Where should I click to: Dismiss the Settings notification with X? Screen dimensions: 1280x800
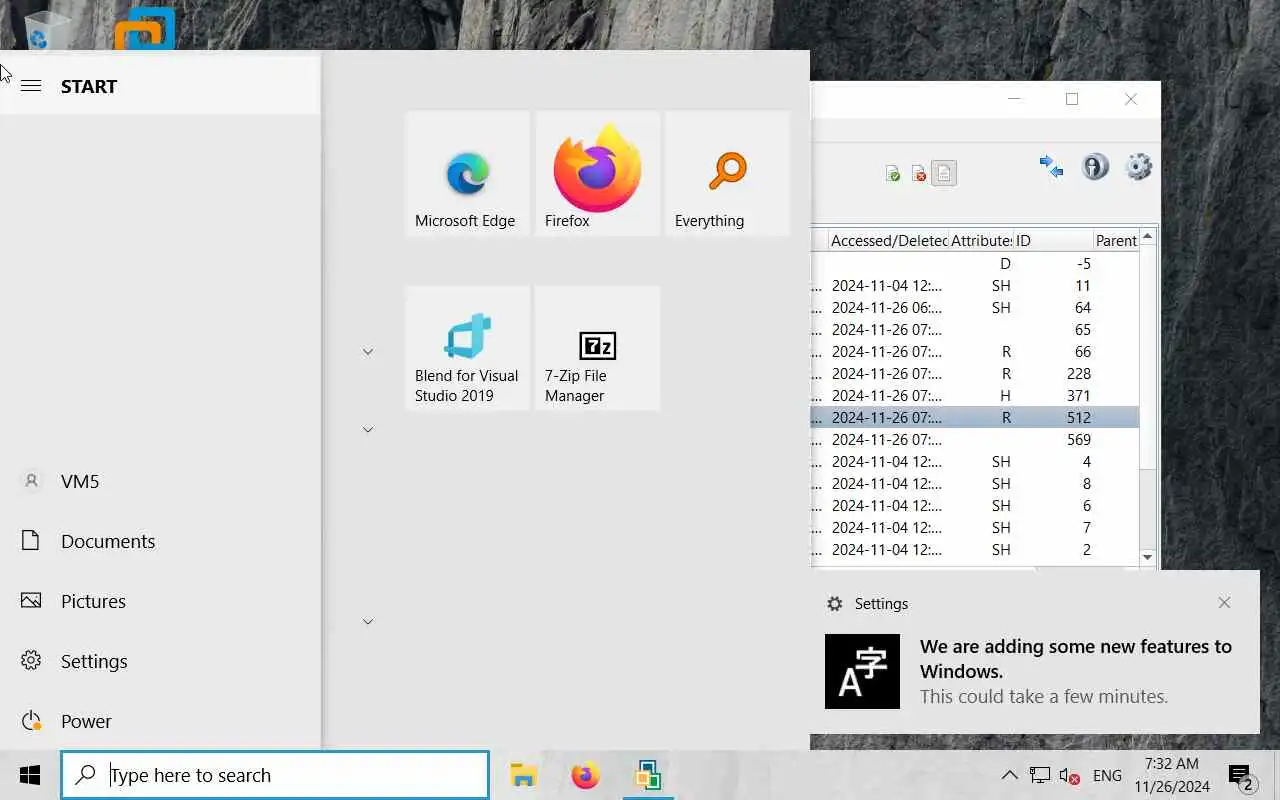click(x=1224, y=603)
